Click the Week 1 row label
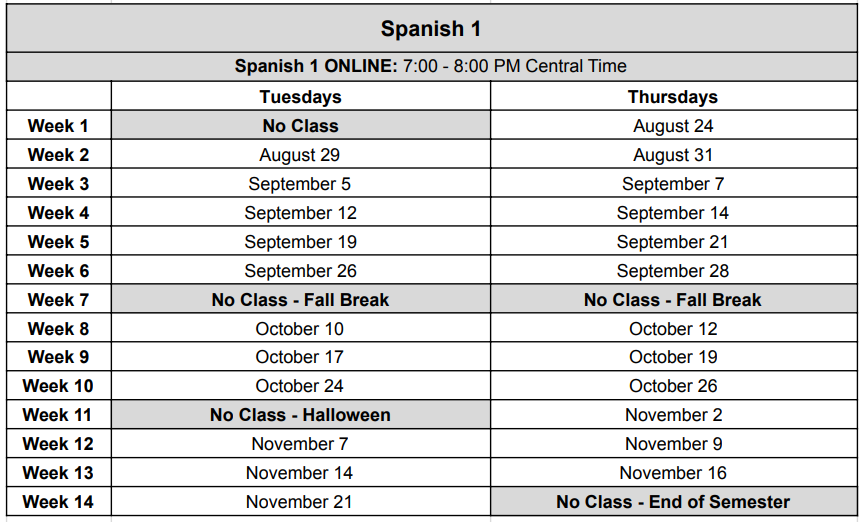This screenshot has width=865, height=522. pos(58,125)
